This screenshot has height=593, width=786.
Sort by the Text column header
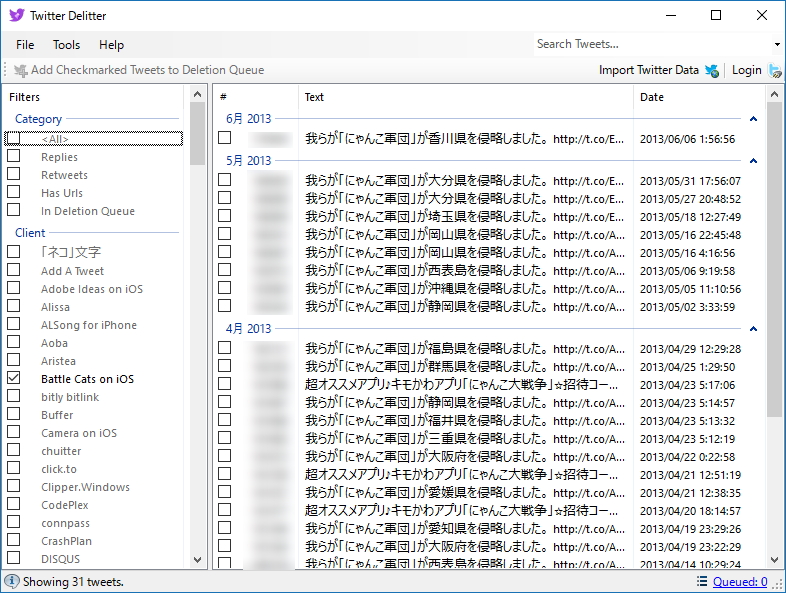coord(466,97)
